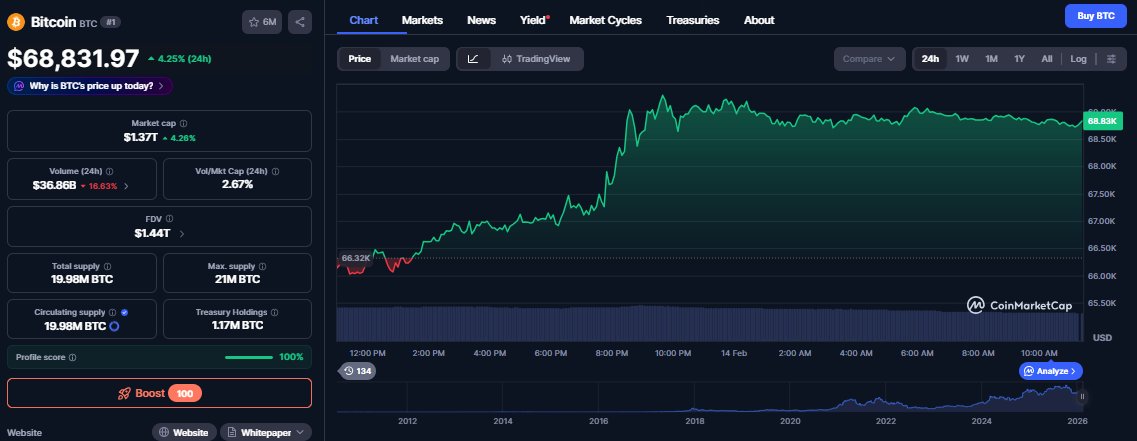Viewport: 1137px width, 441px height.
Task: Select the Price chart toggle
Action: (359, 59)
